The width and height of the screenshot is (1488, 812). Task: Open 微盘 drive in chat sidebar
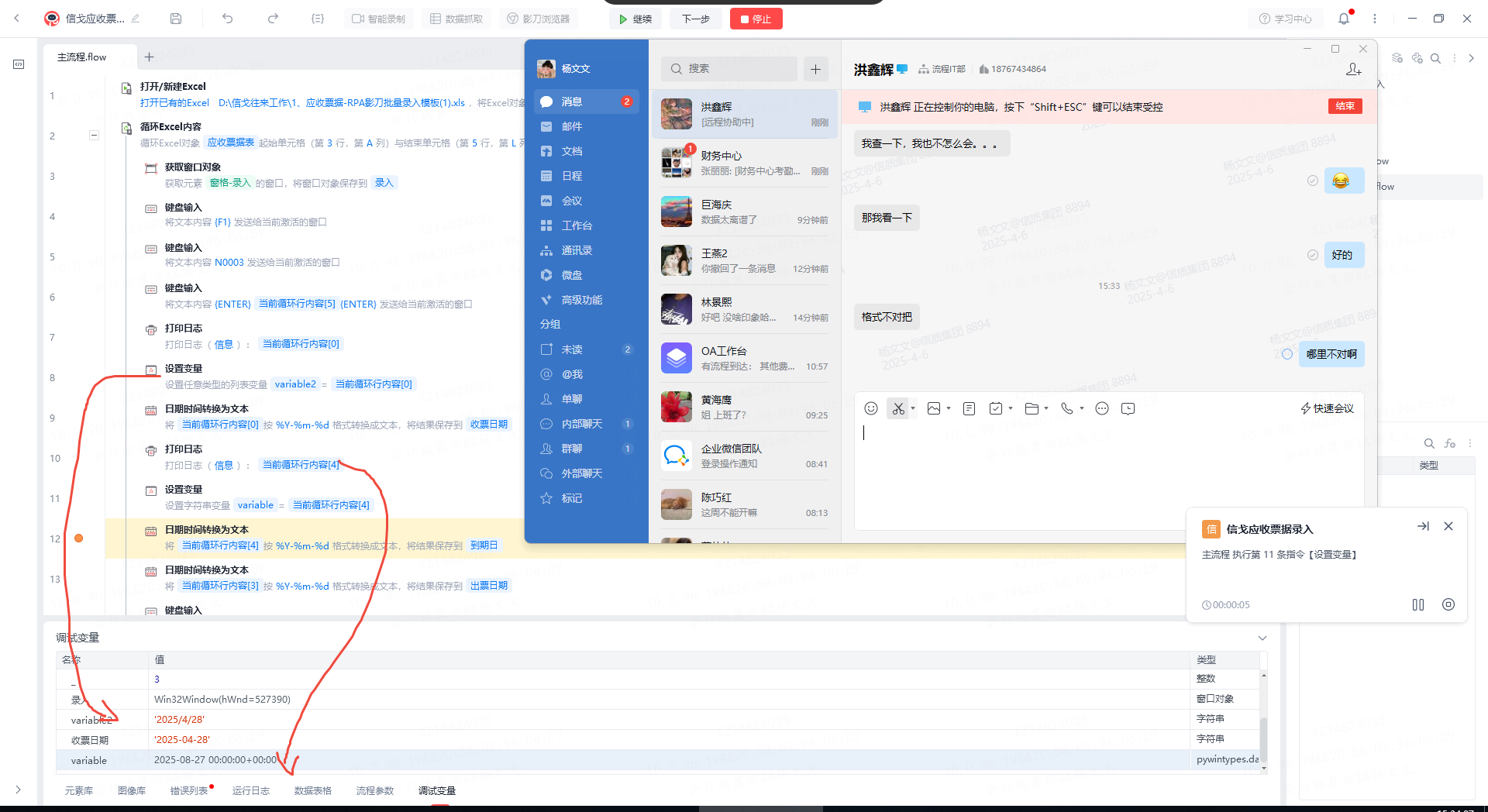[x=587, y=275]
